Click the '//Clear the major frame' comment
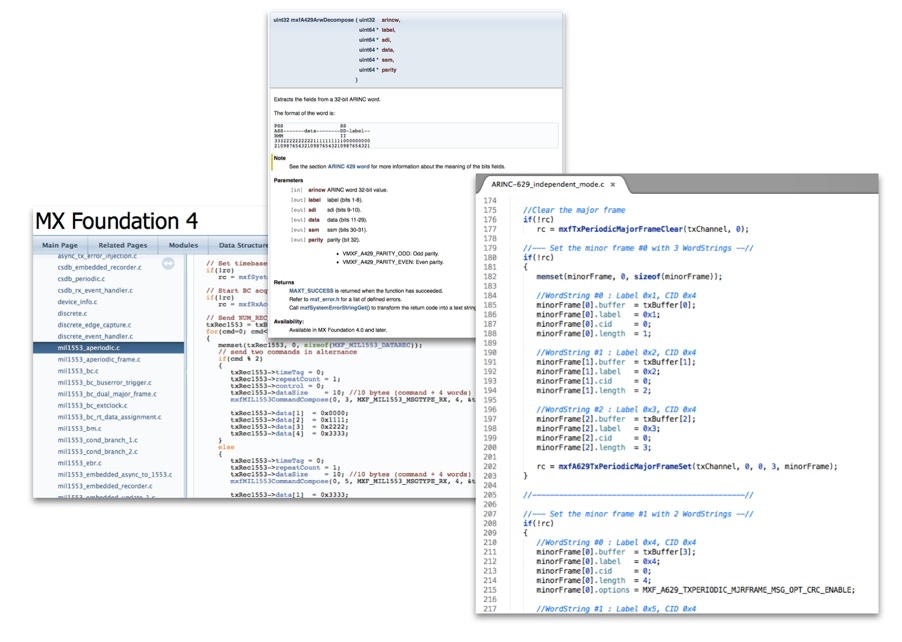Viewport: 902px width, 642px height. [x=574, y=210]
